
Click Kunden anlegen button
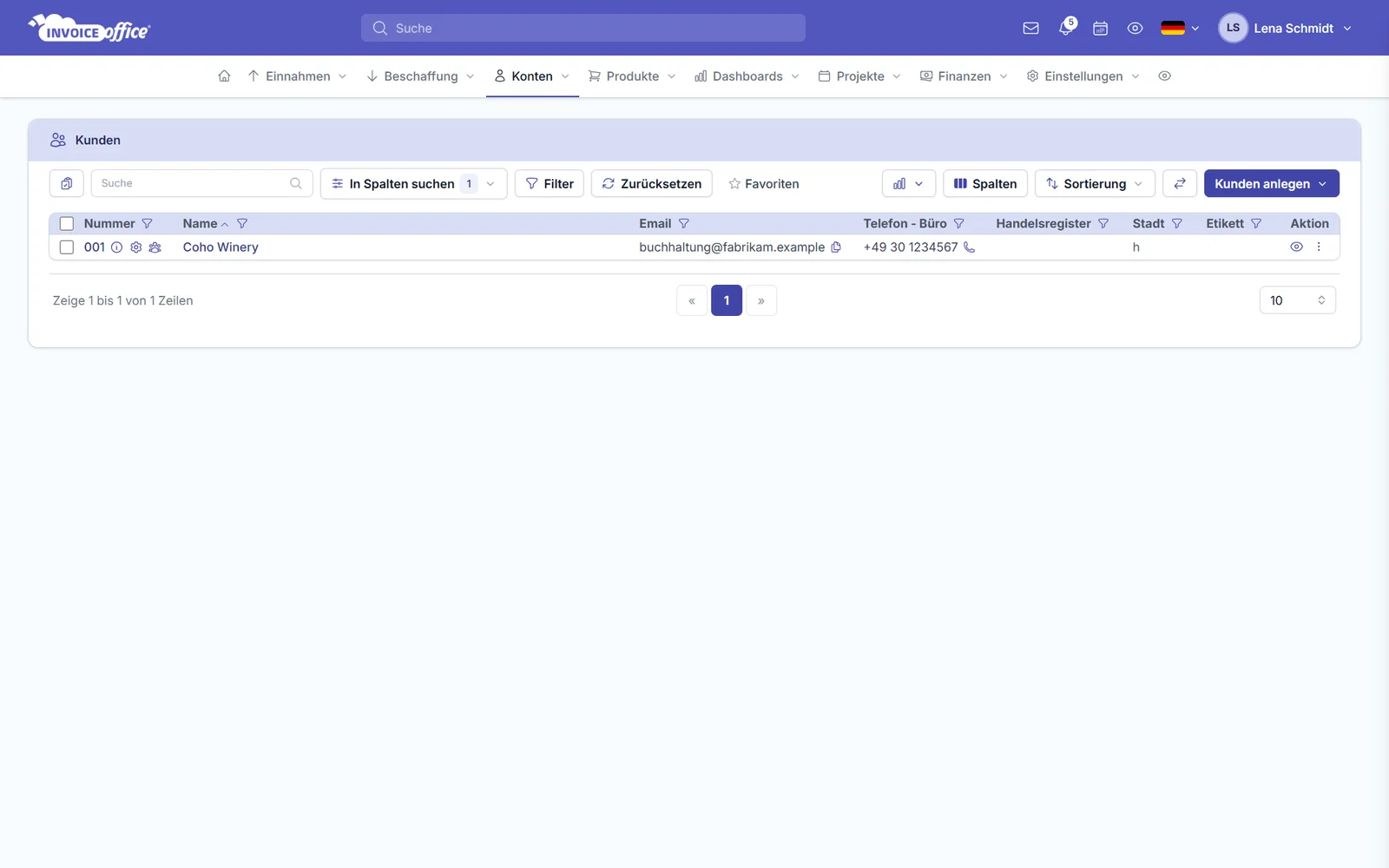(x=1272, y=183)
